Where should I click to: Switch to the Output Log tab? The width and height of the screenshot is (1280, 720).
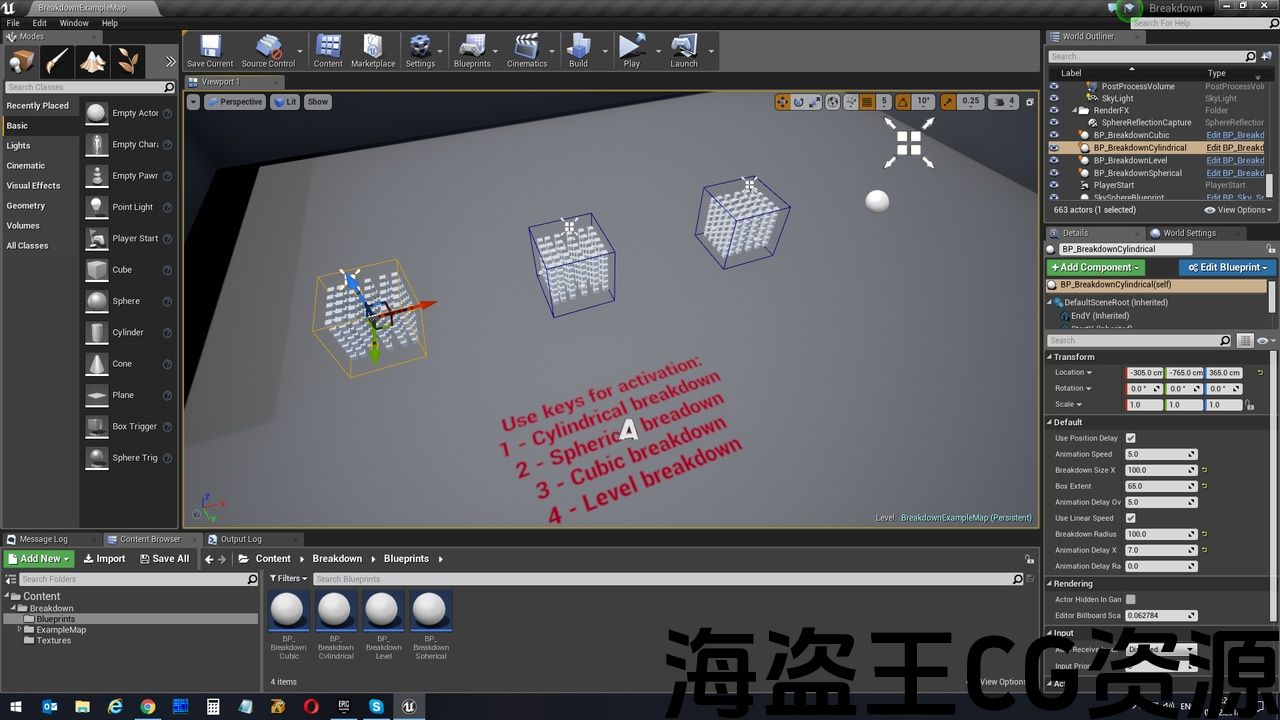pyautogui.click(x=239, y=539)
